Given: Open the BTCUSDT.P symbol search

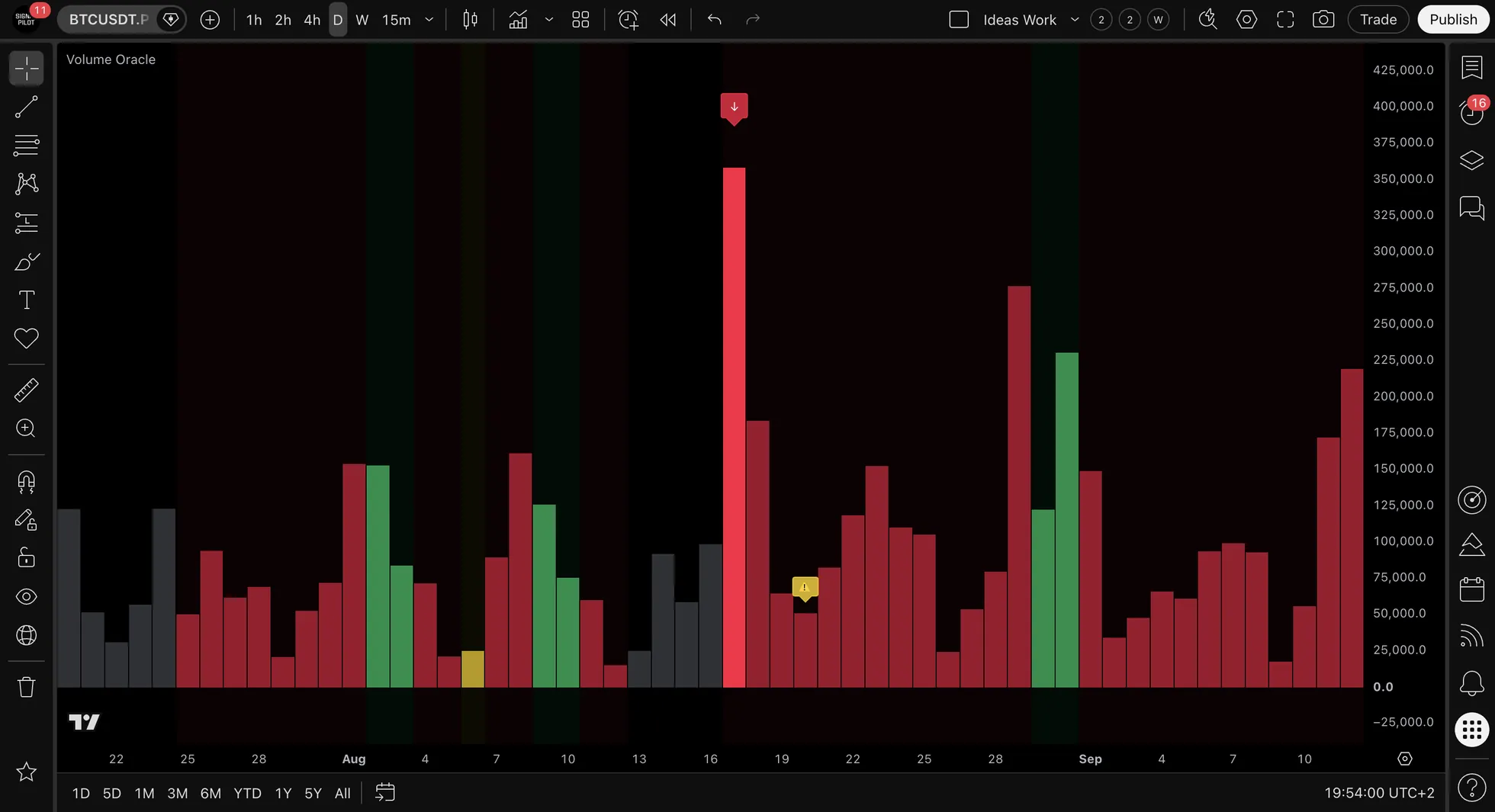Looking at the screenshot, I should [108, 20].
